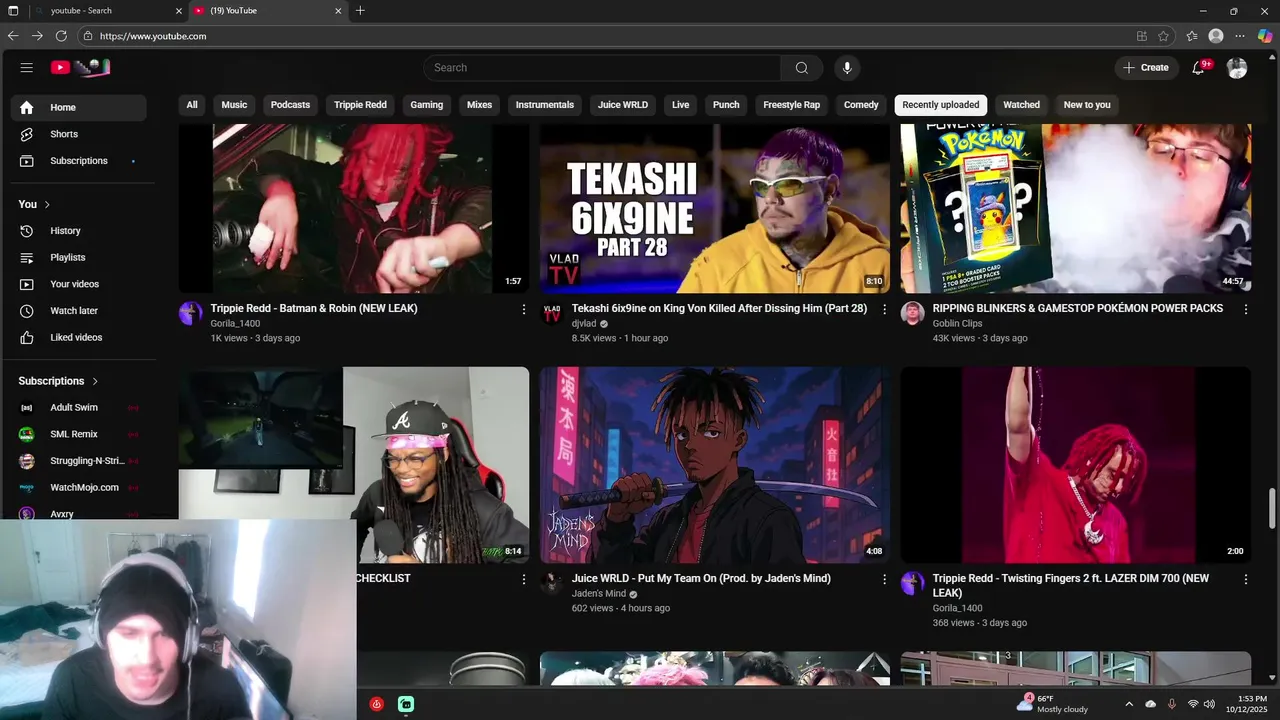Expand the Subscriptions section chevron
1280x720 pixels.
point(95,381)
